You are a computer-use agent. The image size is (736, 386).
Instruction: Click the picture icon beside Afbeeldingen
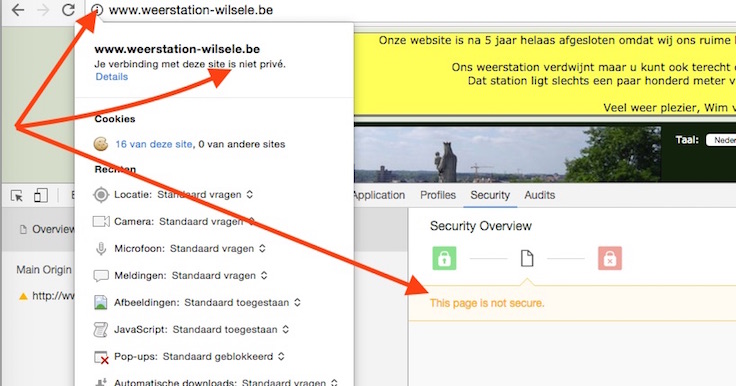coord(101,302)
